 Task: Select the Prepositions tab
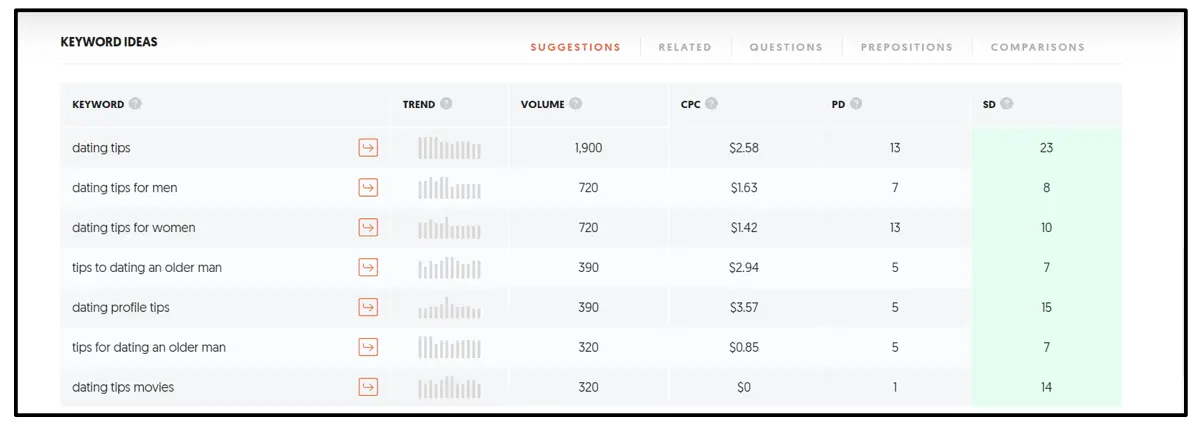[x=907, y=47]
